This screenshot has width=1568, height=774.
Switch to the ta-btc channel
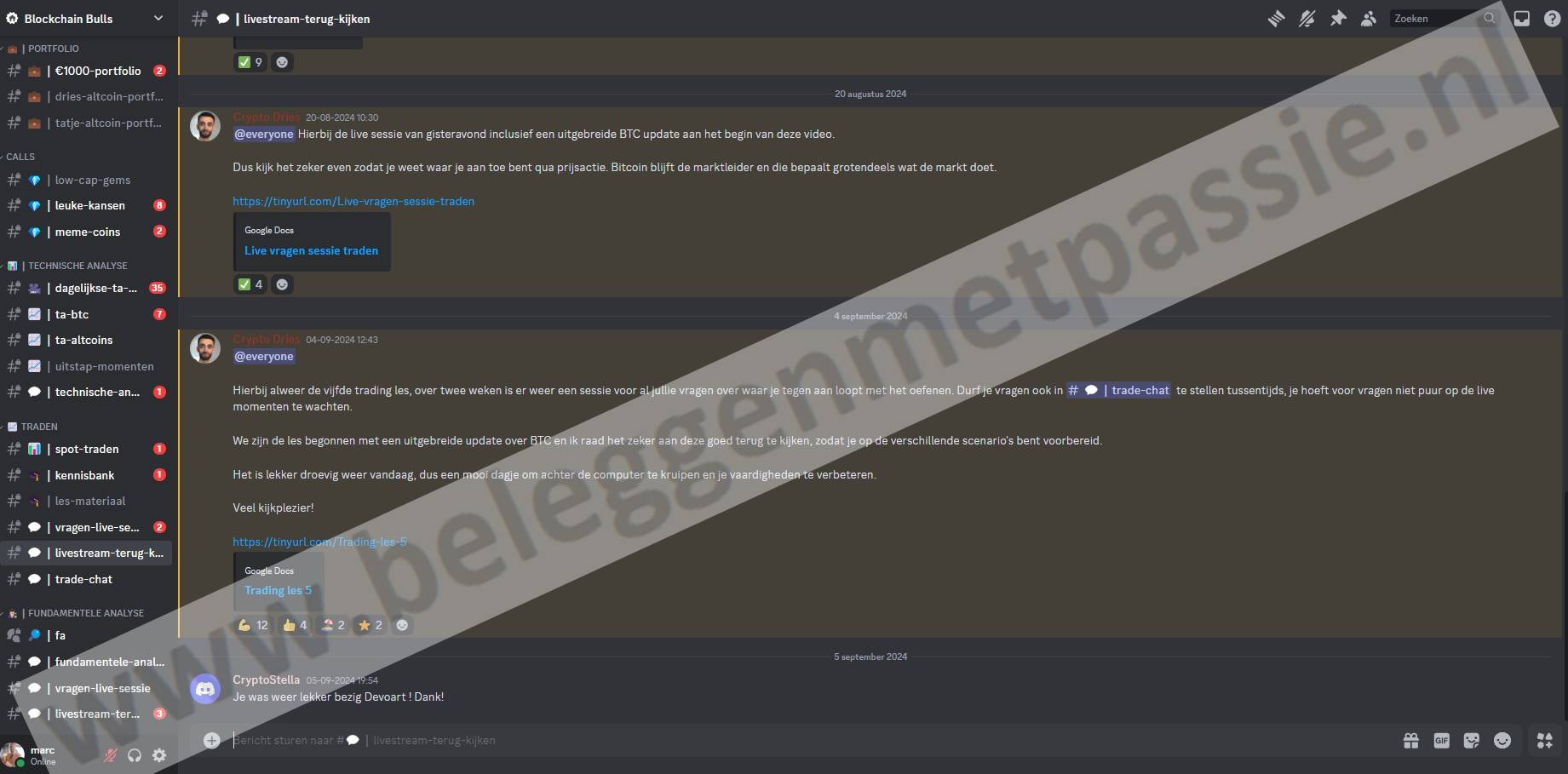[x=72, y=314]
